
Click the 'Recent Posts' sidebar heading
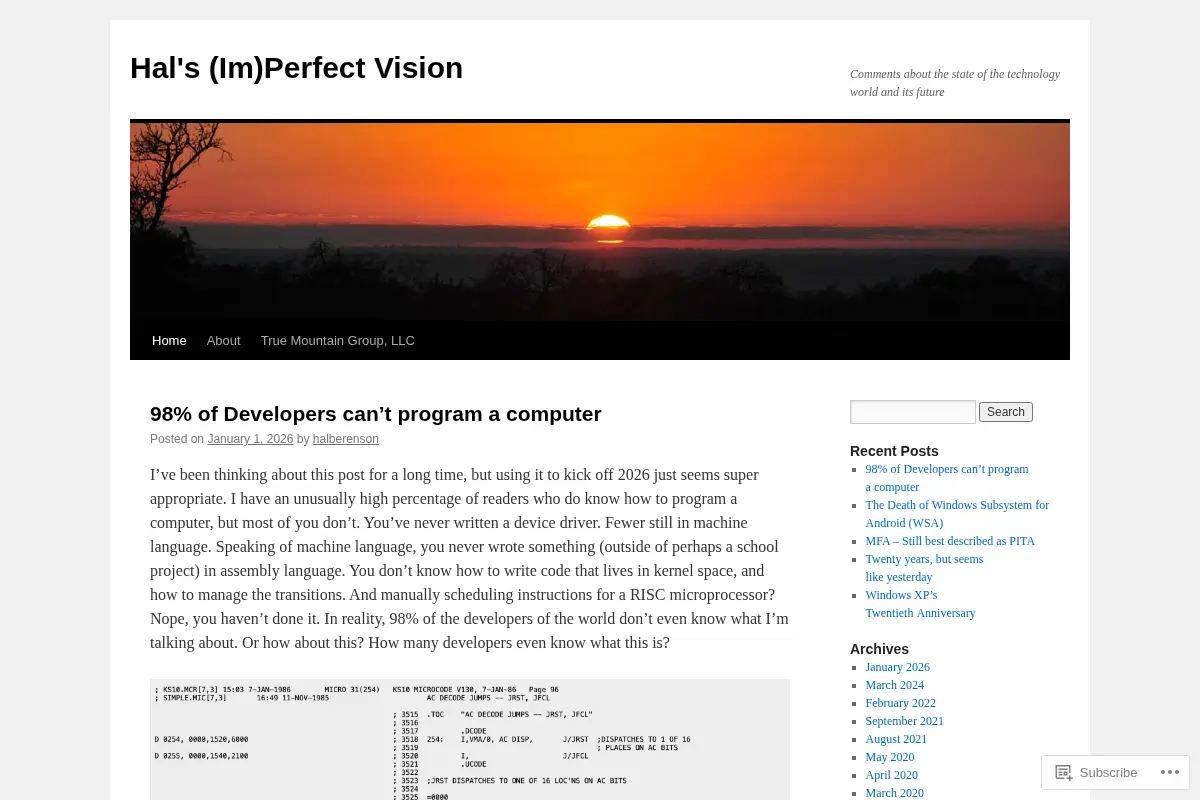point(894,451)
